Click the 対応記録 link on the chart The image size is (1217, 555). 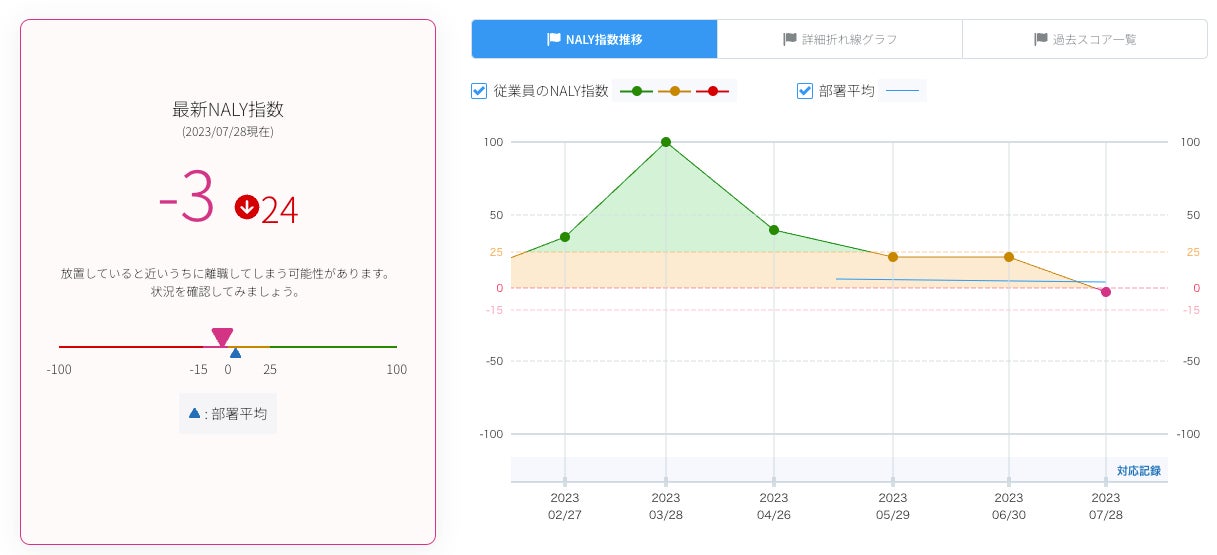(1139, 470)
